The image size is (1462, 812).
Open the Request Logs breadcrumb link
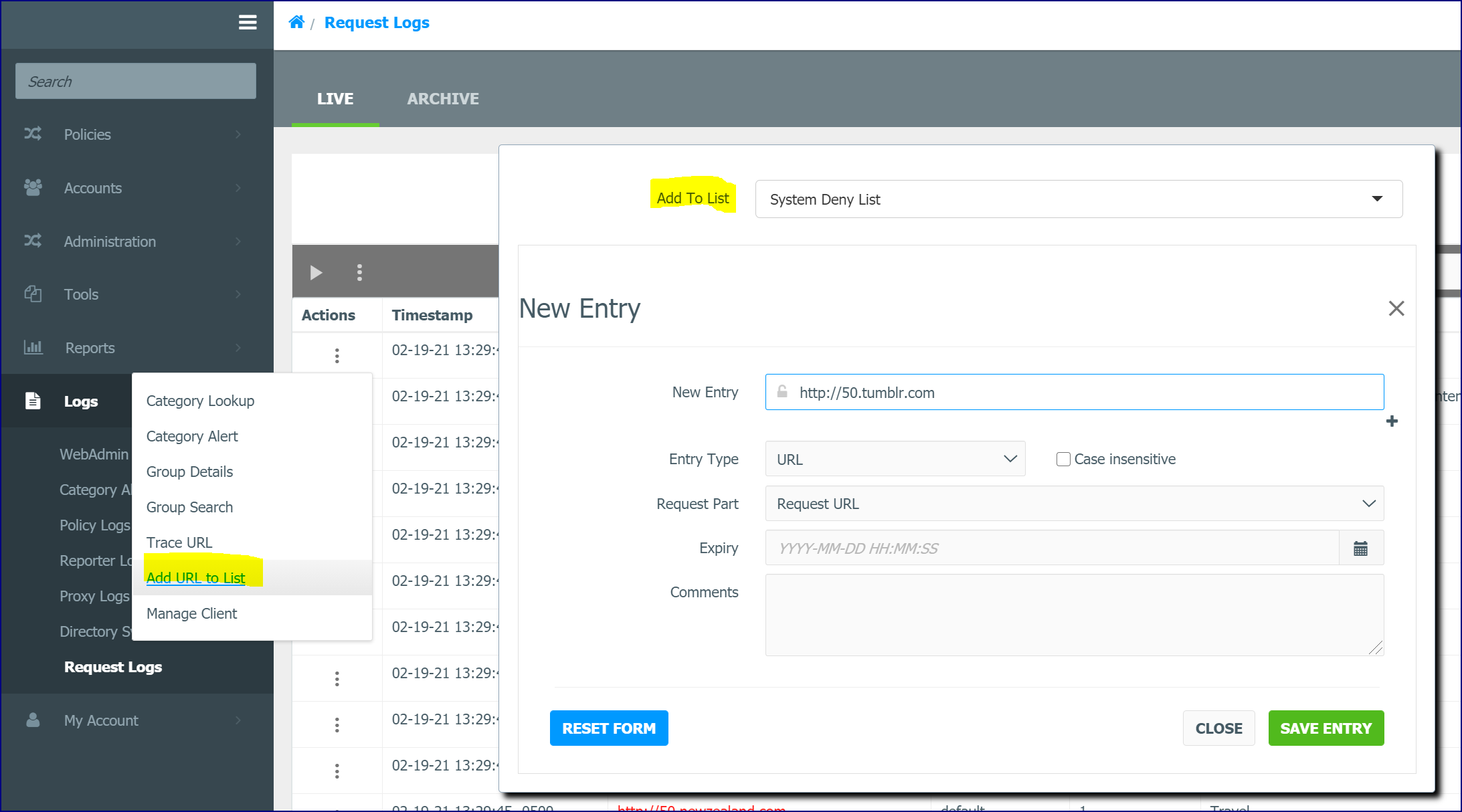[x=377, y=22]
